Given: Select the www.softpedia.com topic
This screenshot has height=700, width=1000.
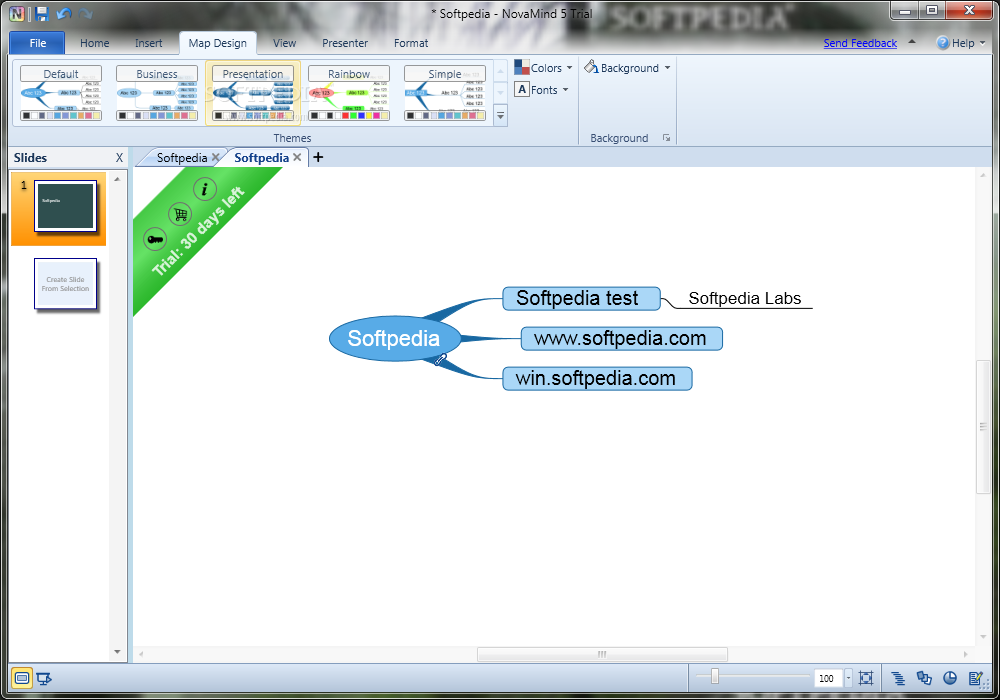Looking at the screenshot, I should pyautogui.click(x=621, y=339).
